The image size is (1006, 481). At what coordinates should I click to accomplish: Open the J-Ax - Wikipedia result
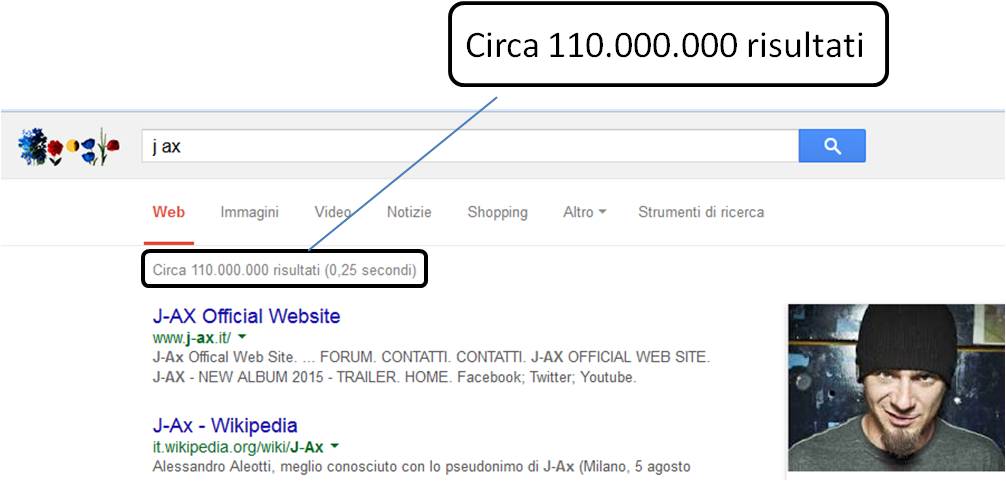[225, 425]
